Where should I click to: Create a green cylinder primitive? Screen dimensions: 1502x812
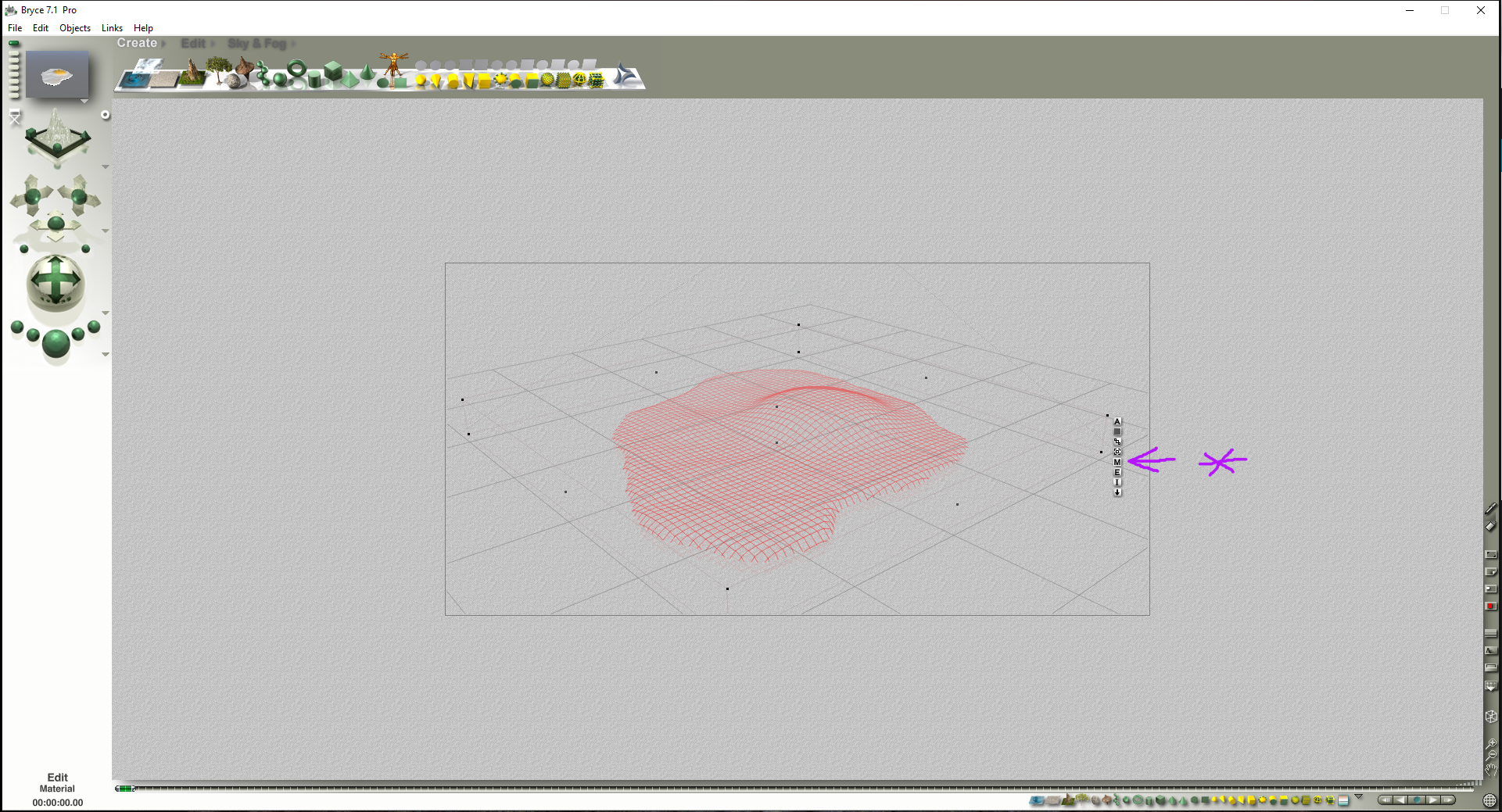pyautogui.click(x=314, y=79)
